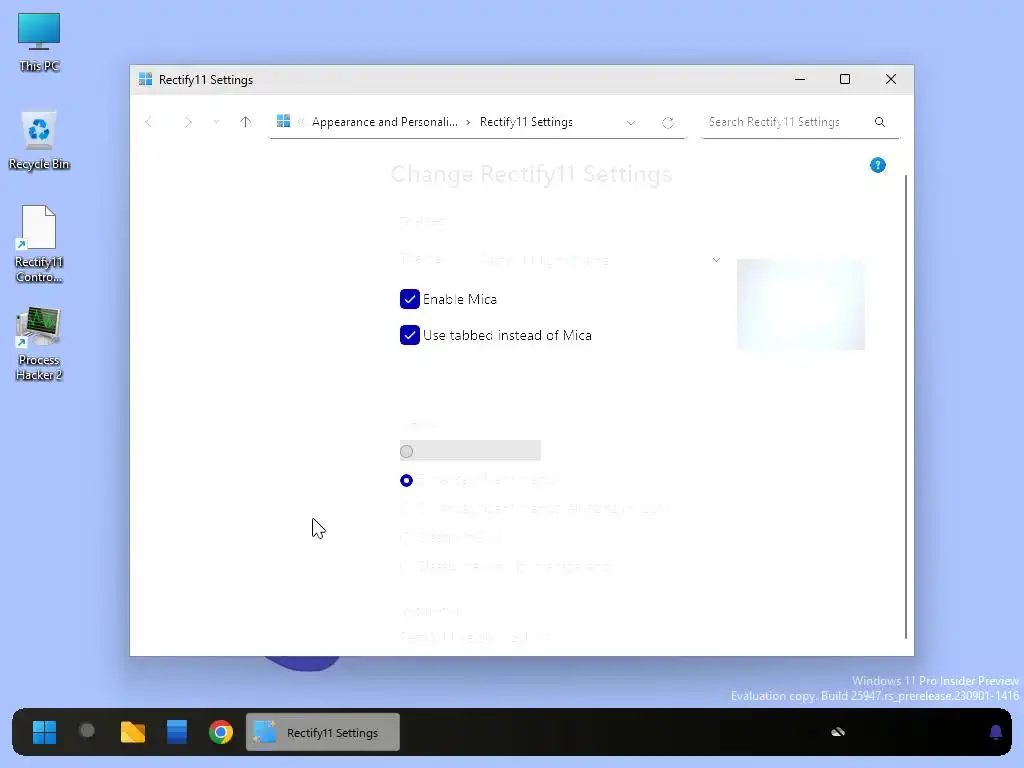Viewport: 1024px width, 768px height.
Task: Click the blue app icon on taskbar
Action: point(176,732)
